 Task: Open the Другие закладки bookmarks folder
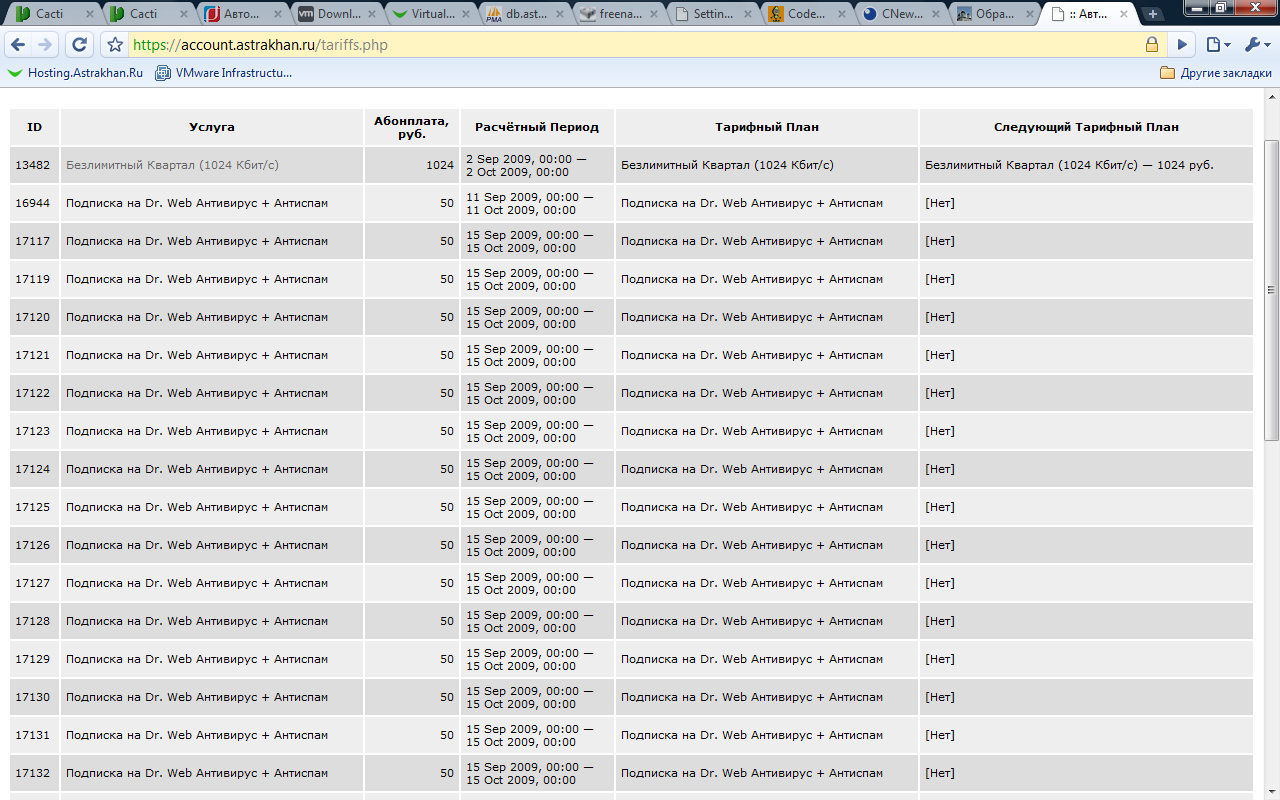(1216, 73)
